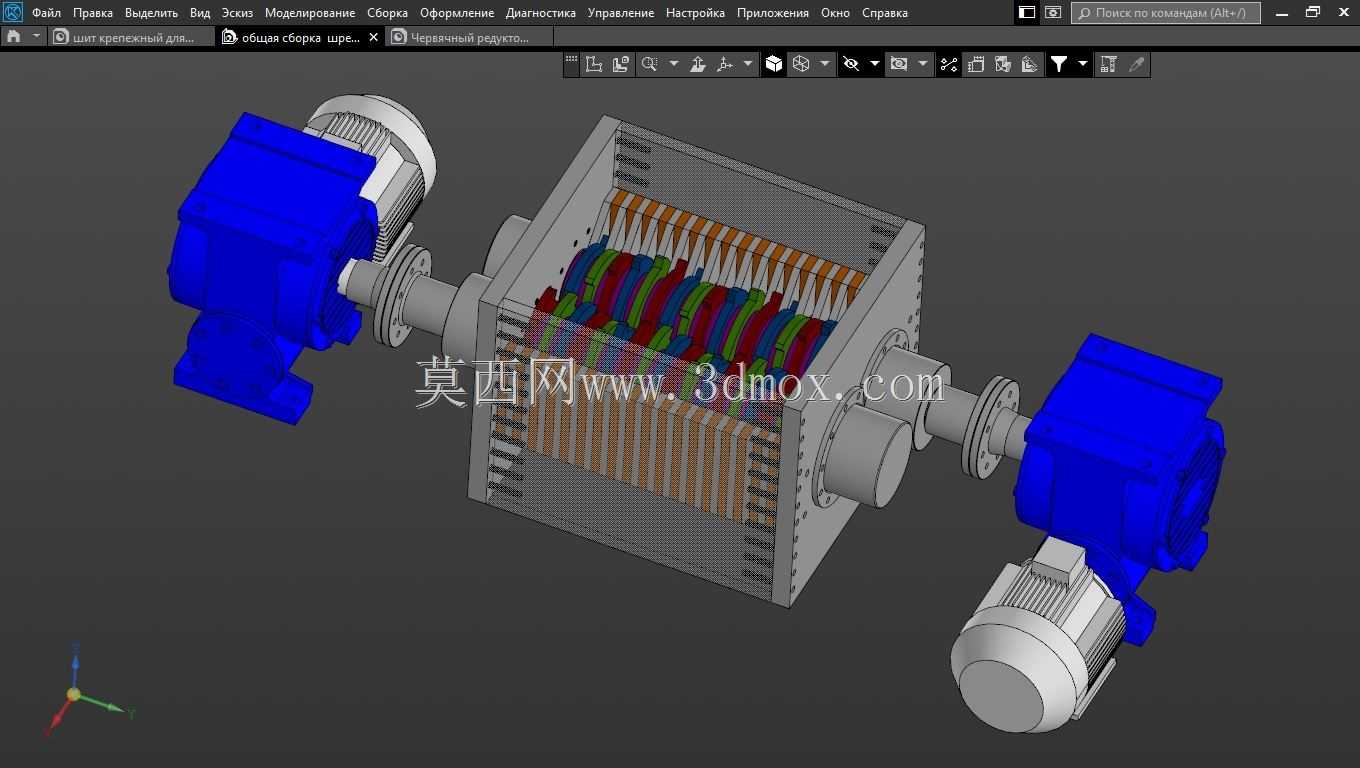1360x768 pixels.
Task: Expand the display mode dropdown
Action: click(825, 64)
